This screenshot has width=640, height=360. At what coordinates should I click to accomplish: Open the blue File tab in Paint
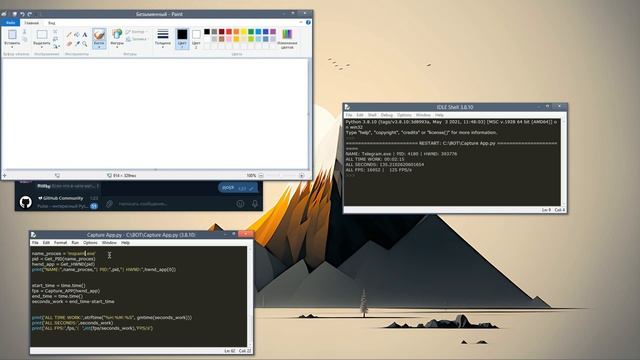(10, 23)
